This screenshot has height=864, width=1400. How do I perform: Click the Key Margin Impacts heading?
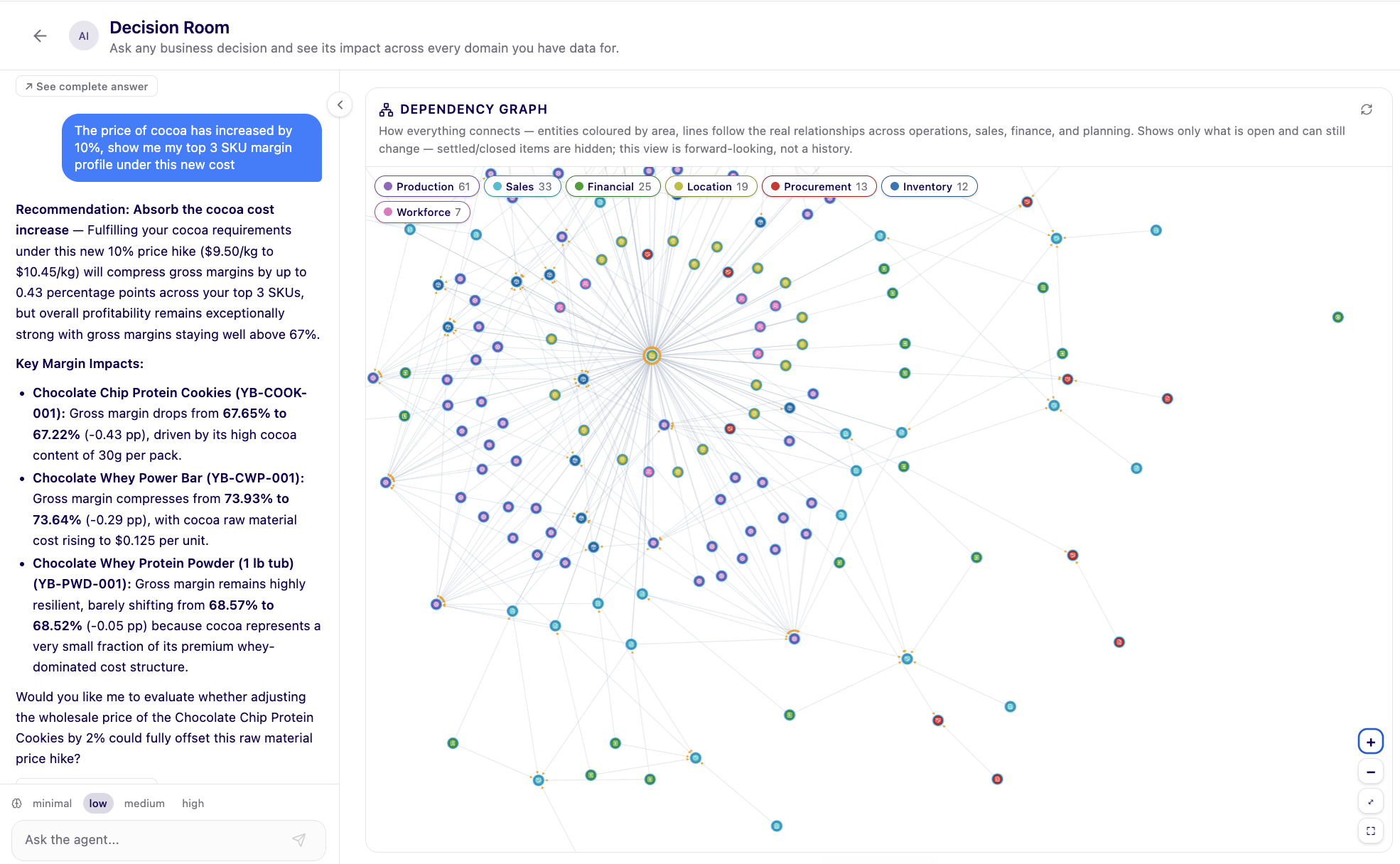click(80, 364)
